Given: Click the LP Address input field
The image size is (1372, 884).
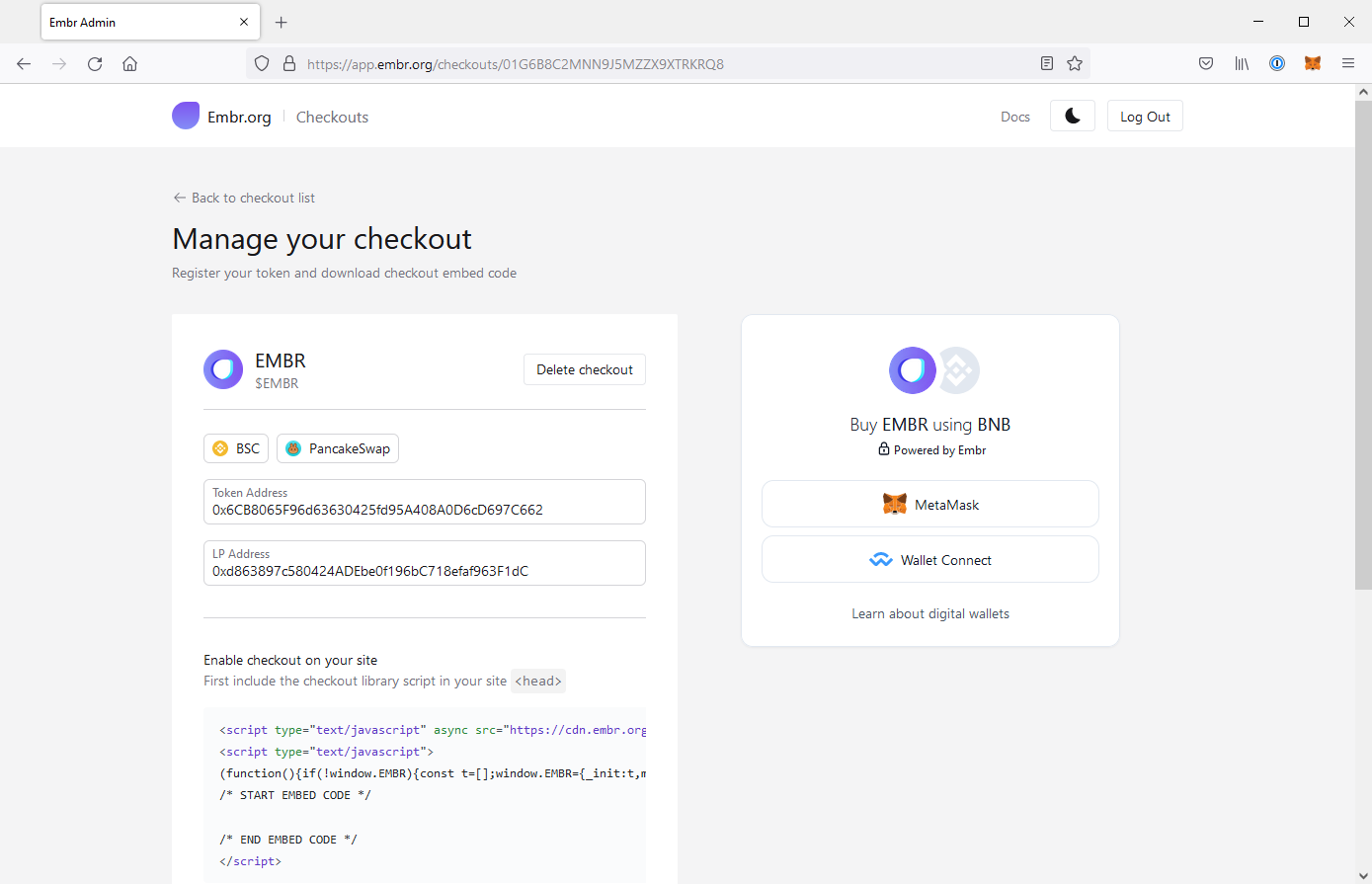Looking at the screenshot, I should tap(425, 563).
